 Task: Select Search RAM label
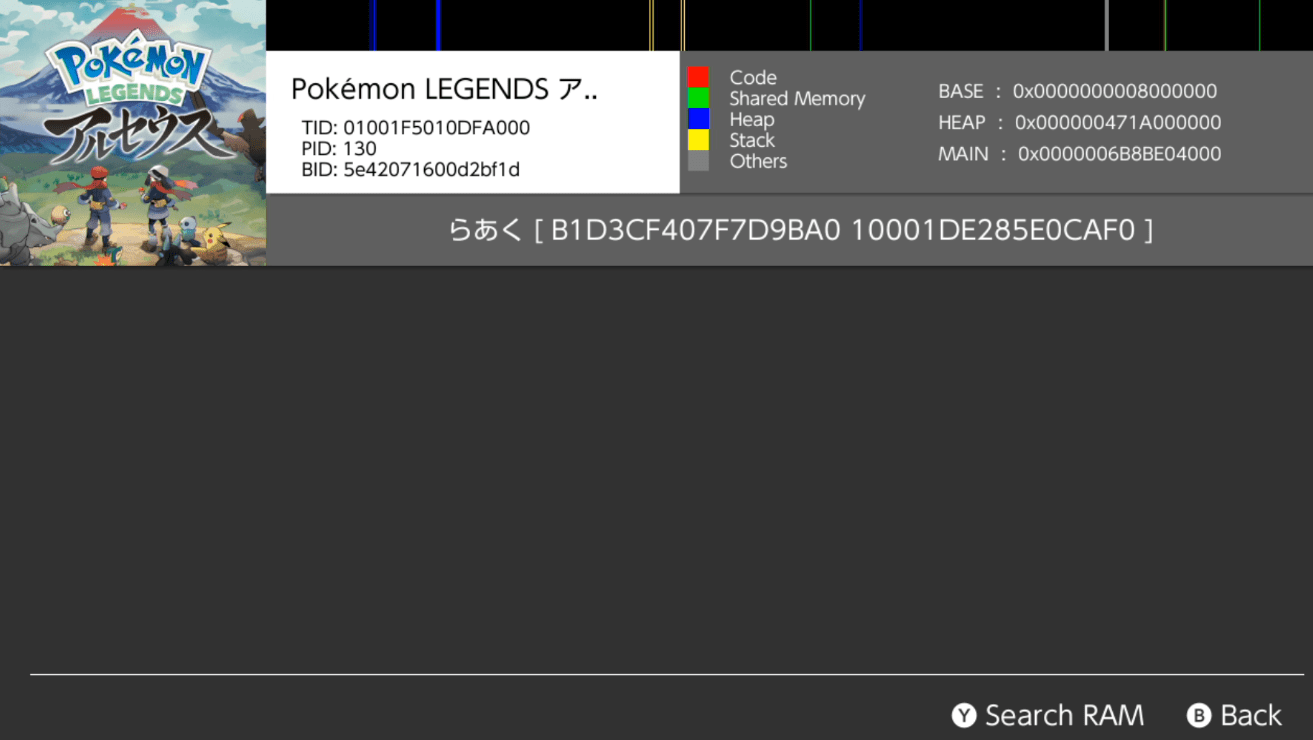[x=1064, y=715]
